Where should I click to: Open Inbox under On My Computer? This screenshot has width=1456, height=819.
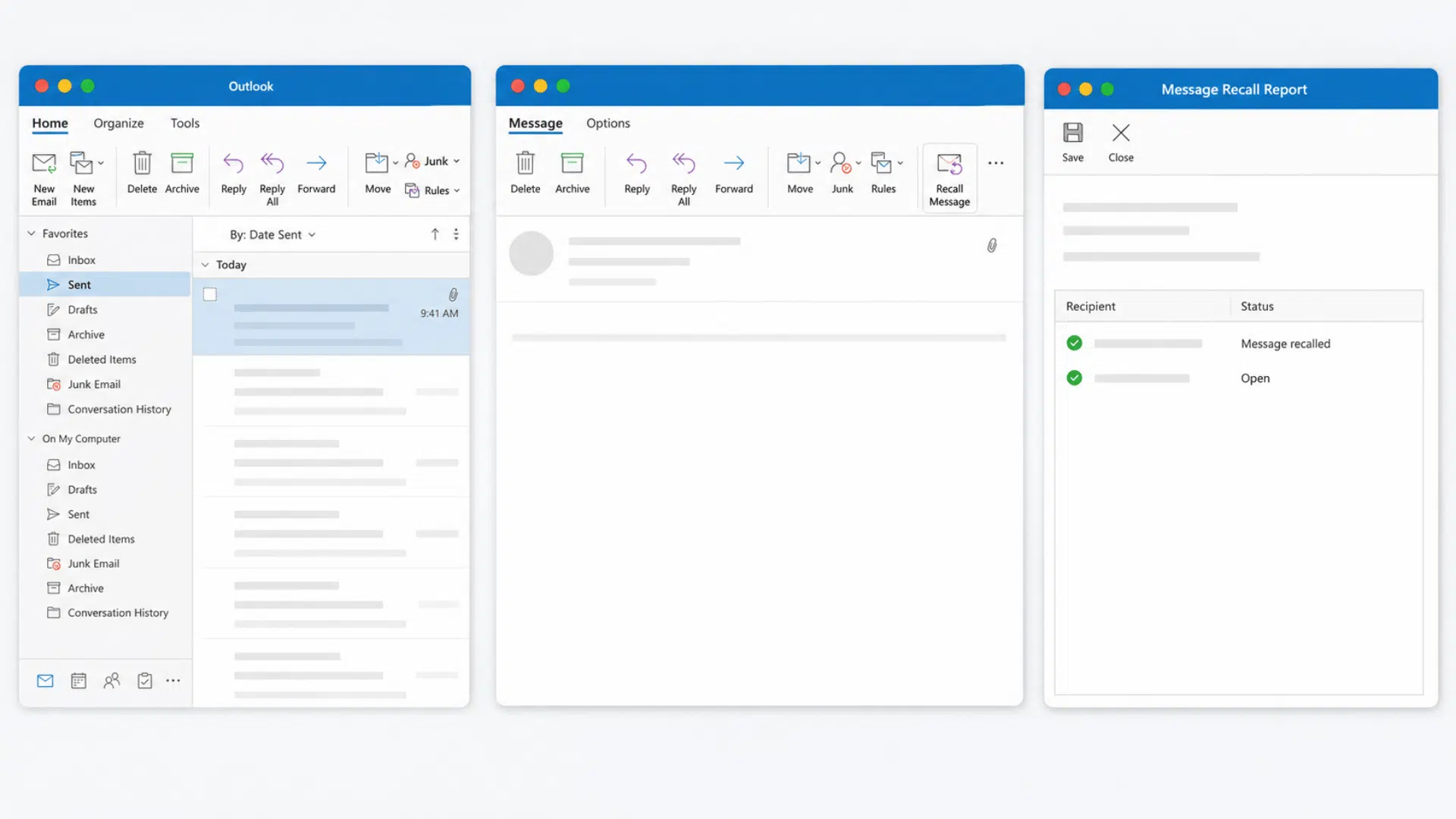105,465
